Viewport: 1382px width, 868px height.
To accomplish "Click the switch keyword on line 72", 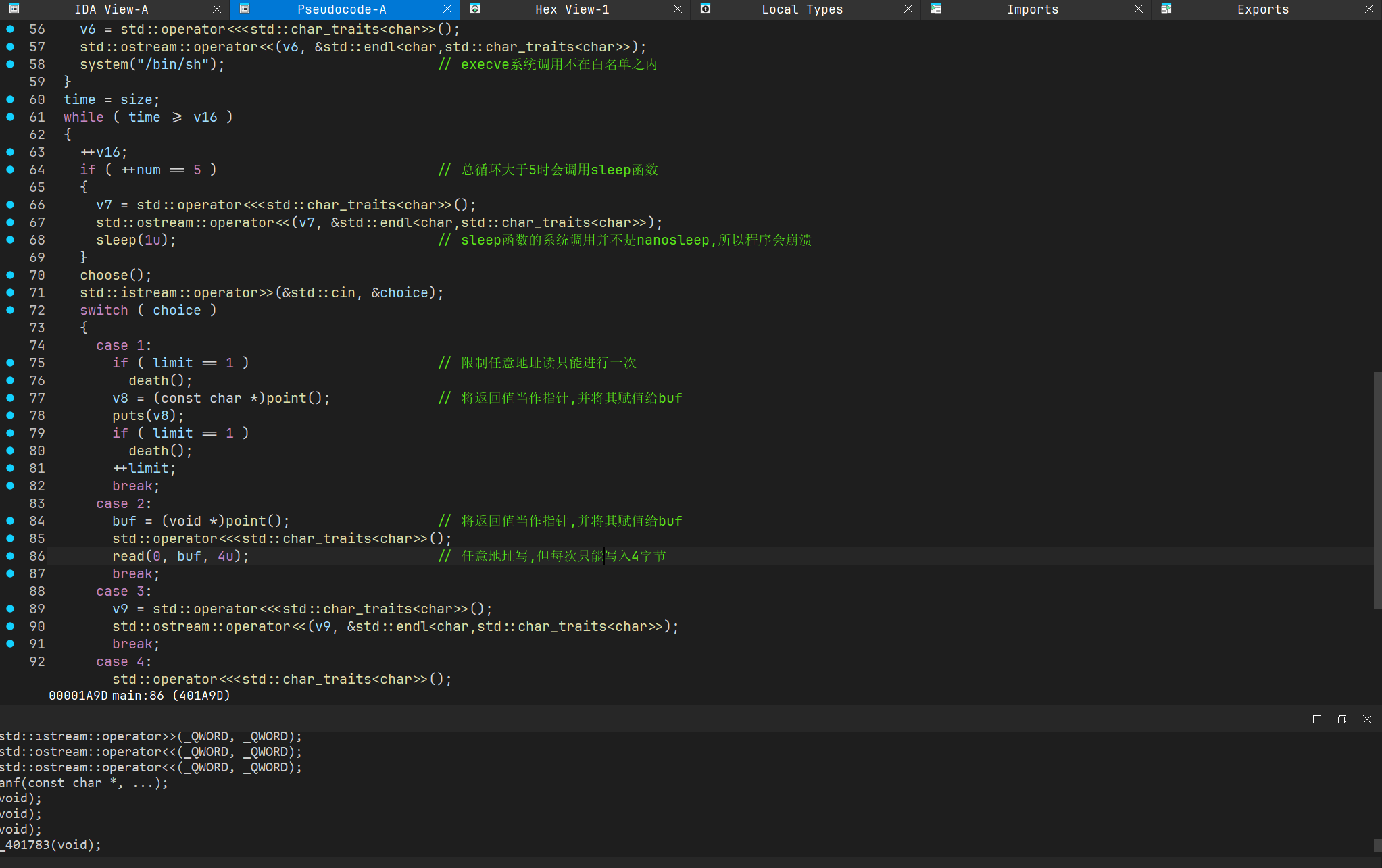I will coord(103,310).
